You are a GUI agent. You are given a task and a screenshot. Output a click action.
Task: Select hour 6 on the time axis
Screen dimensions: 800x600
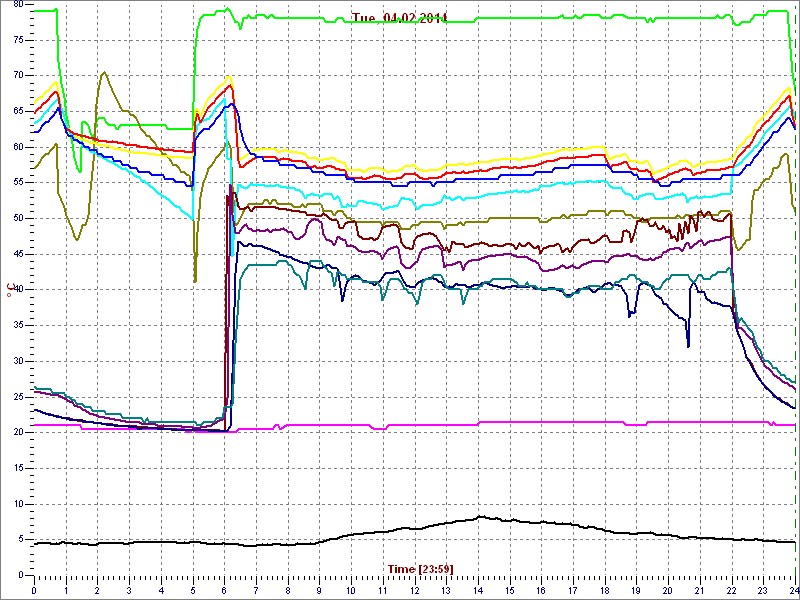[x=225, y=590]
